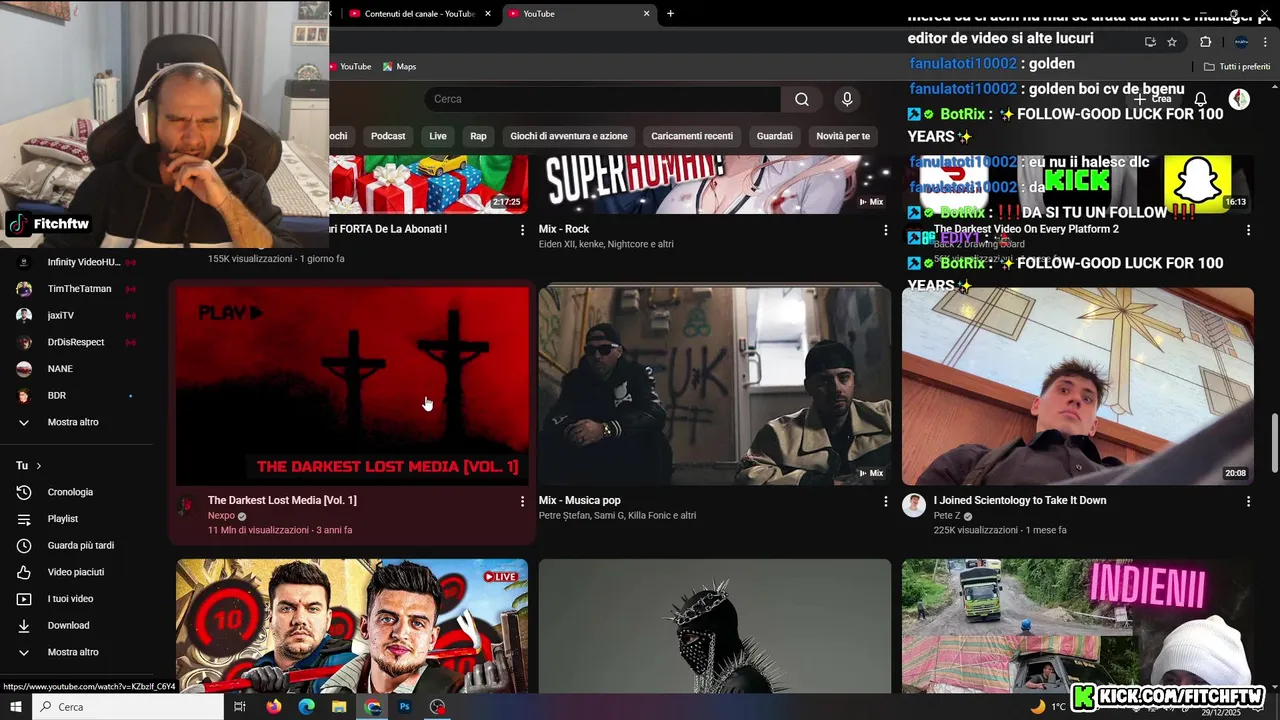This screenshot has width=1280, height=720.
Task: Open the Mix - Musica pop thumbnail
Action: pos(715,386)
